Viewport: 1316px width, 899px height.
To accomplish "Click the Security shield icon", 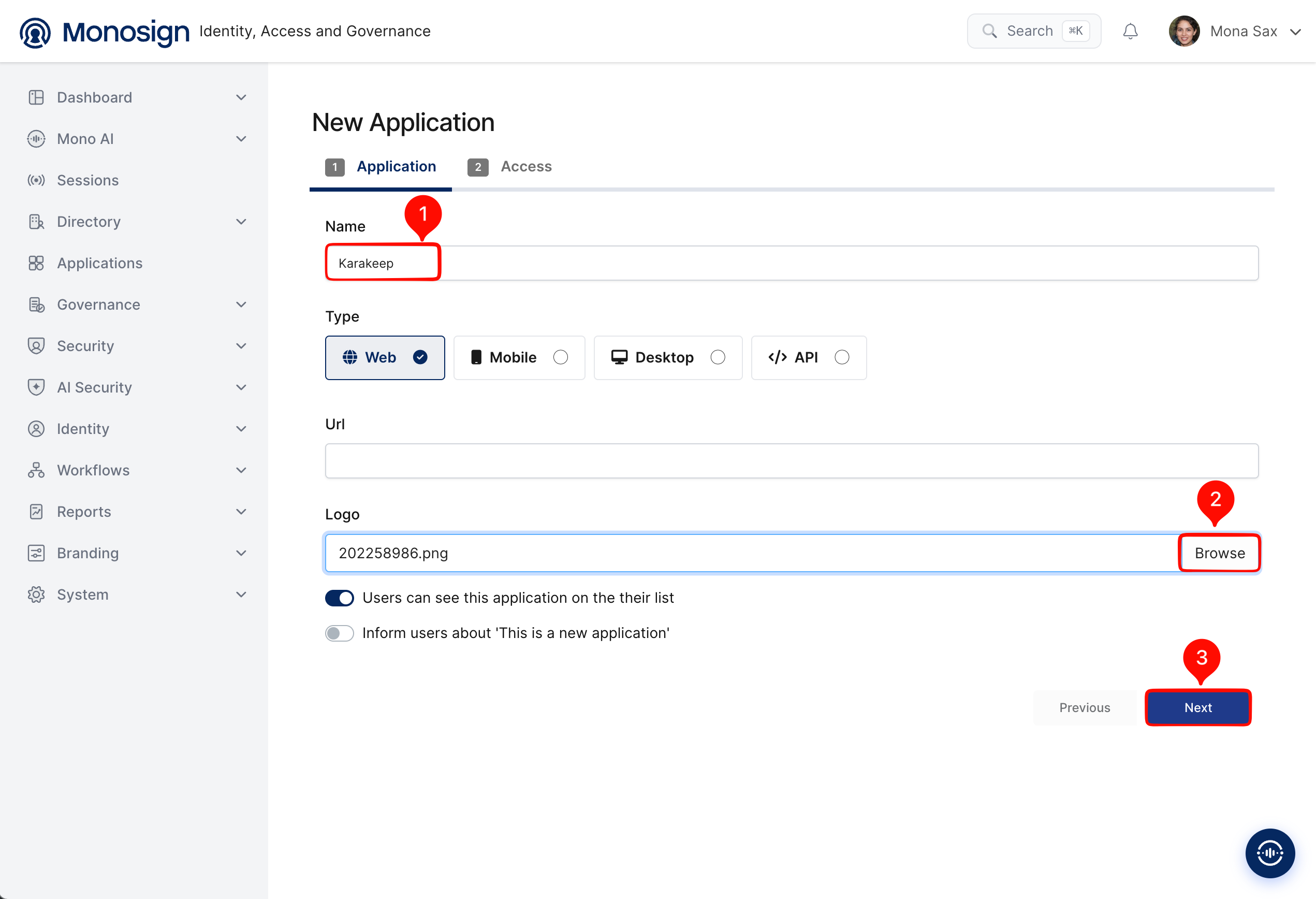I will [36, 345].
